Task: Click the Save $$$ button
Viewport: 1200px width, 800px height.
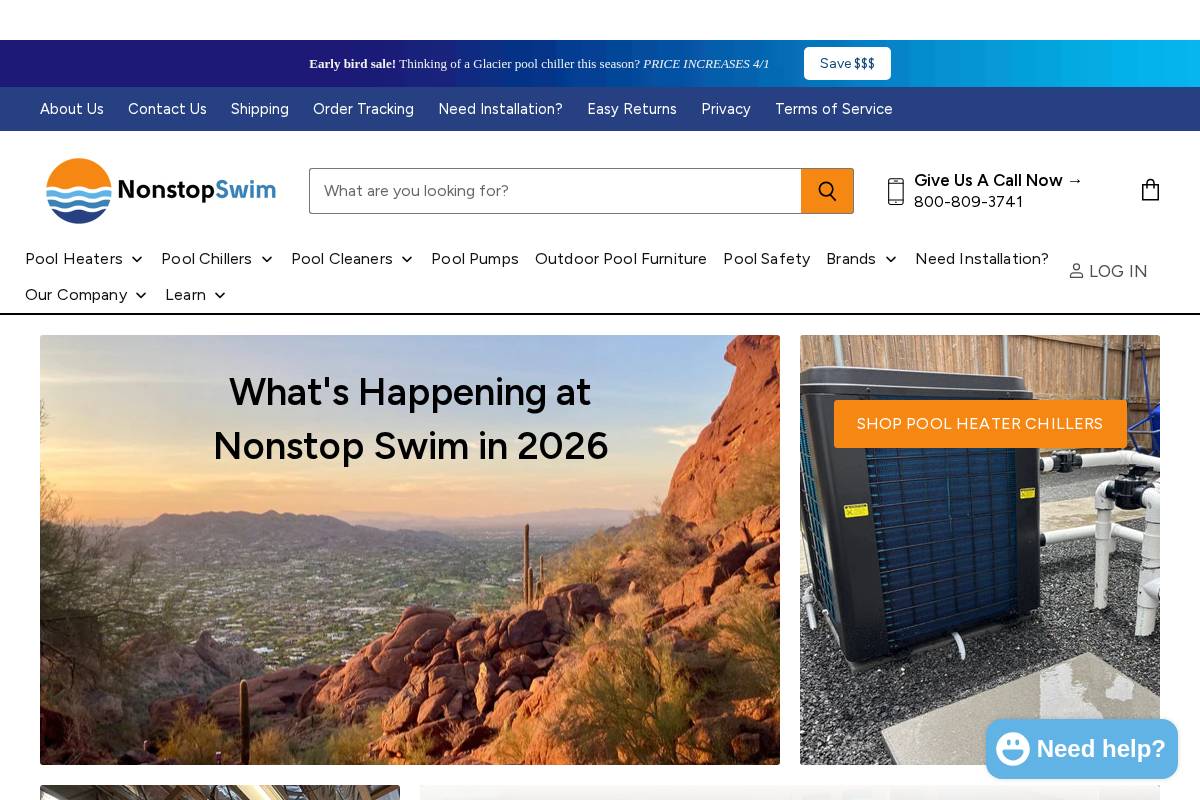Action: [847, 63]
